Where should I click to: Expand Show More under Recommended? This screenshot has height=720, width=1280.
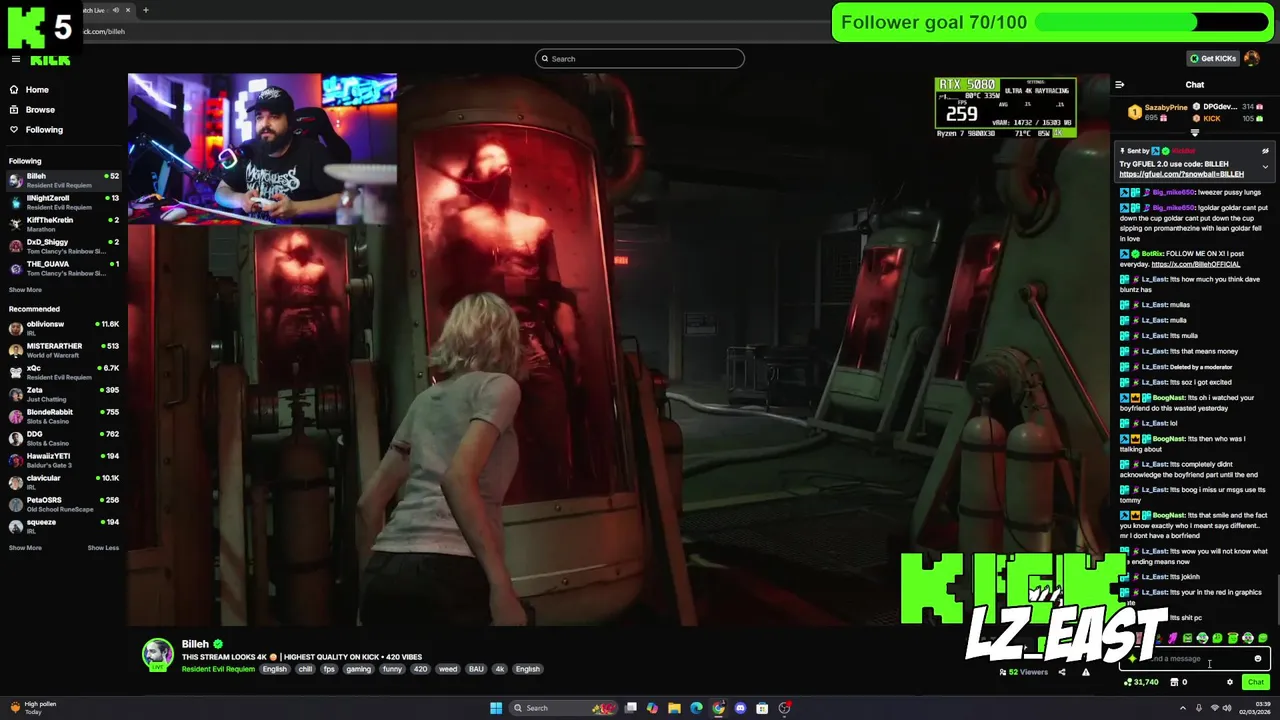(25, 548)
